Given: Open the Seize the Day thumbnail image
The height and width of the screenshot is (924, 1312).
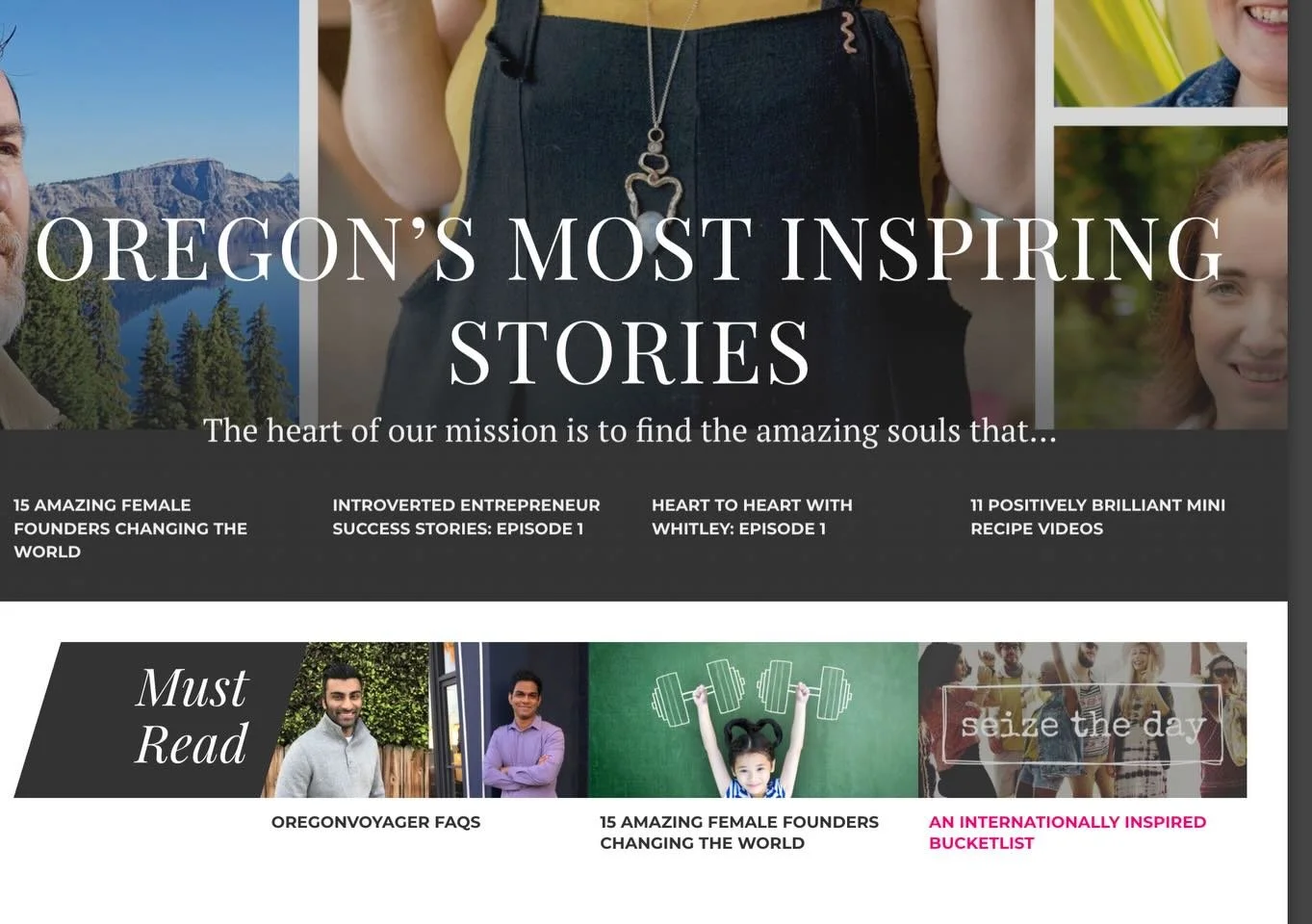Looking at the screenshot, I should tap(1083, 720).
